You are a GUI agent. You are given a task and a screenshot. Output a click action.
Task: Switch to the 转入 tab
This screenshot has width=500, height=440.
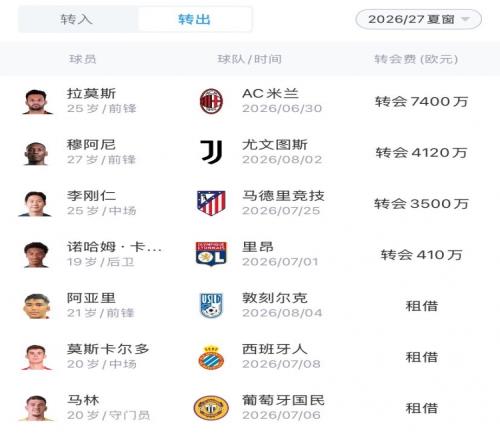(77, 19)
